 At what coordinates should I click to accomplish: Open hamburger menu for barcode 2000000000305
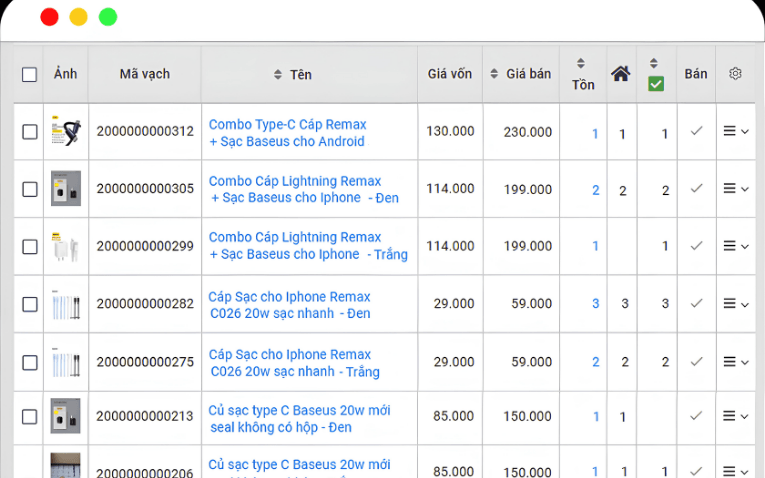click(729, 188)
